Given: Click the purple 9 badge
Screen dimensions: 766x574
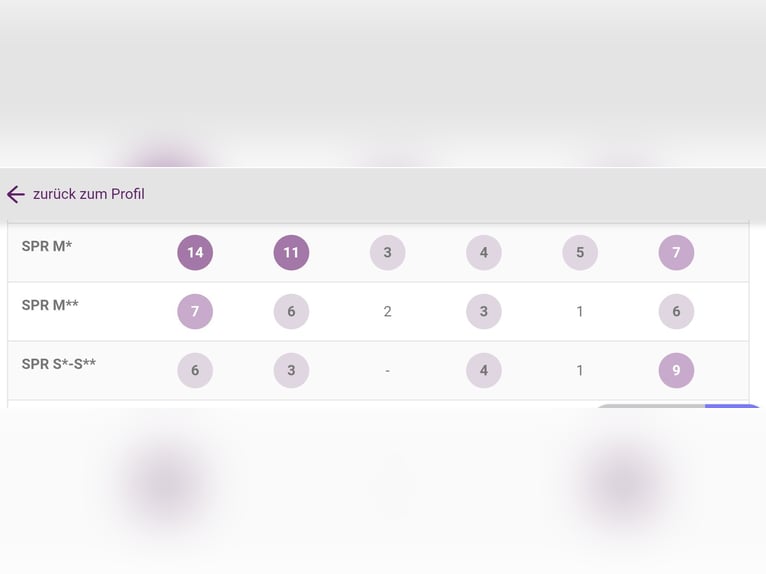Looking at the screenshot, I should coord(676,370).
